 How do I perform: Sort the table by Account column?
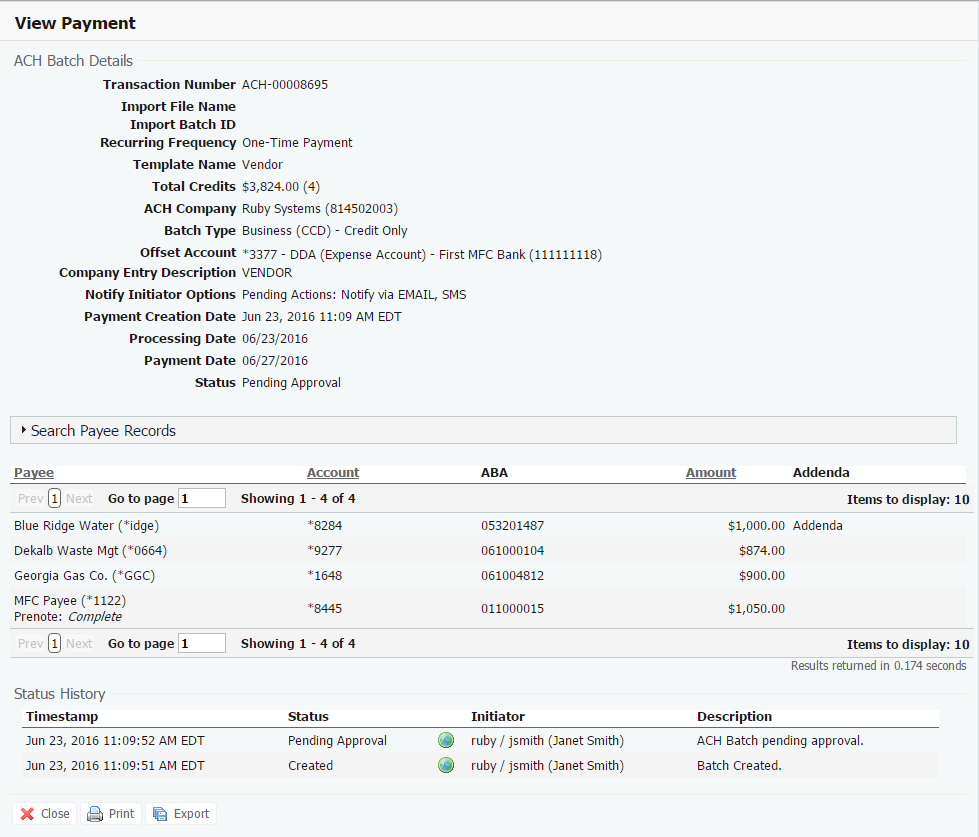tap(333, 473)
